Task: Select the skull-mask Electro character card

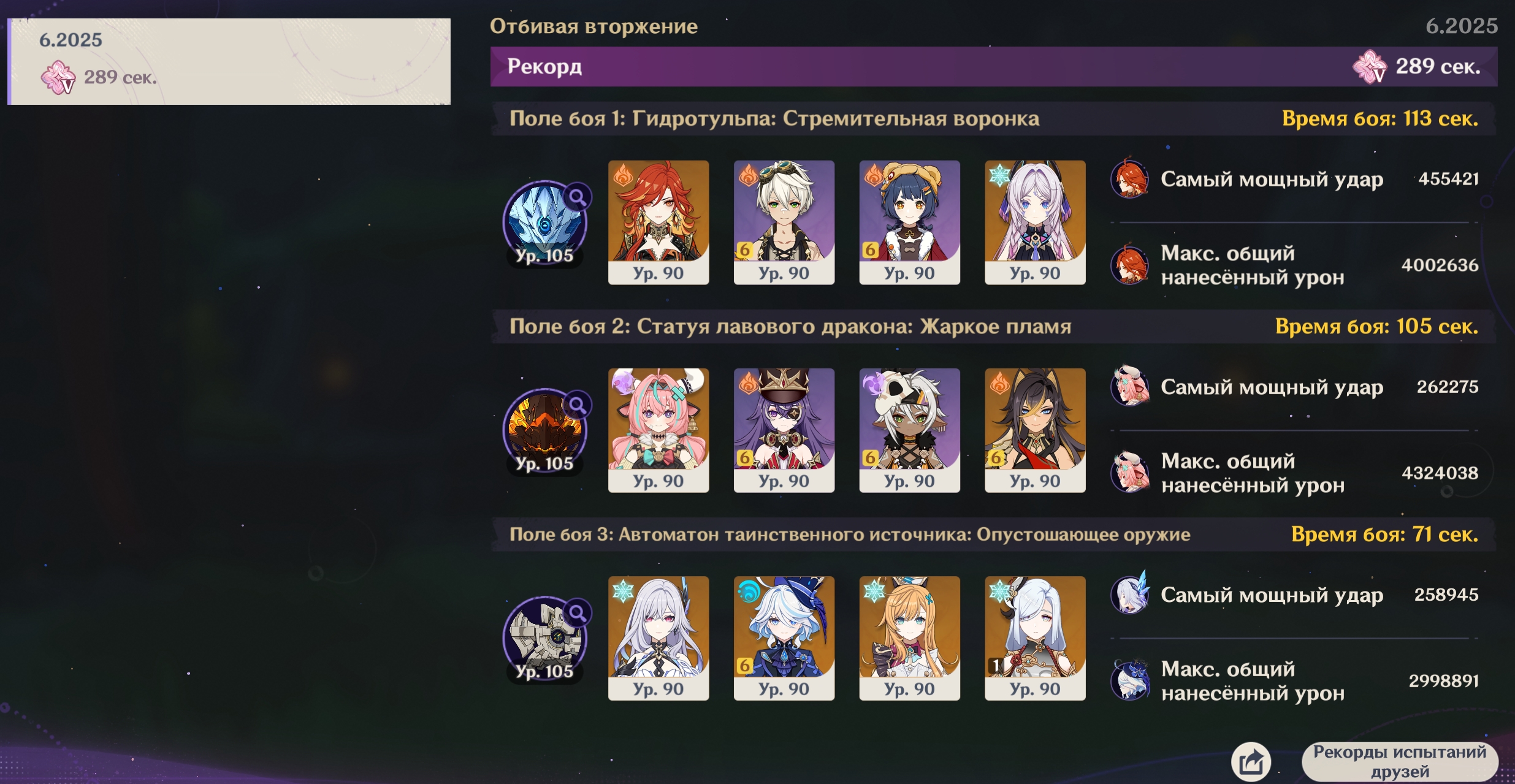Action: coord(910,430)
